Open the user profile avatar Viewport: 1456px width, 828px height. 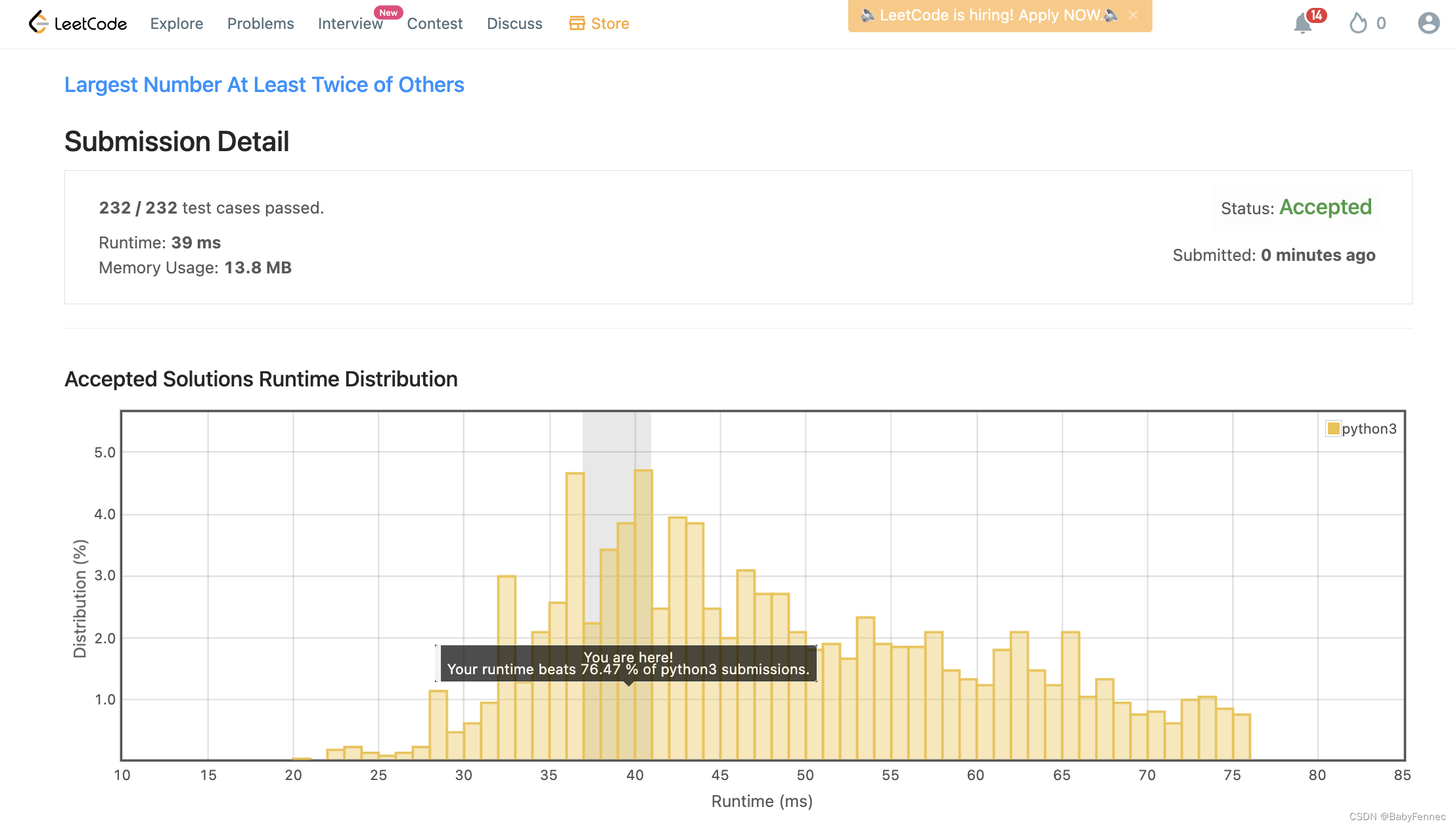[1428, 24]
